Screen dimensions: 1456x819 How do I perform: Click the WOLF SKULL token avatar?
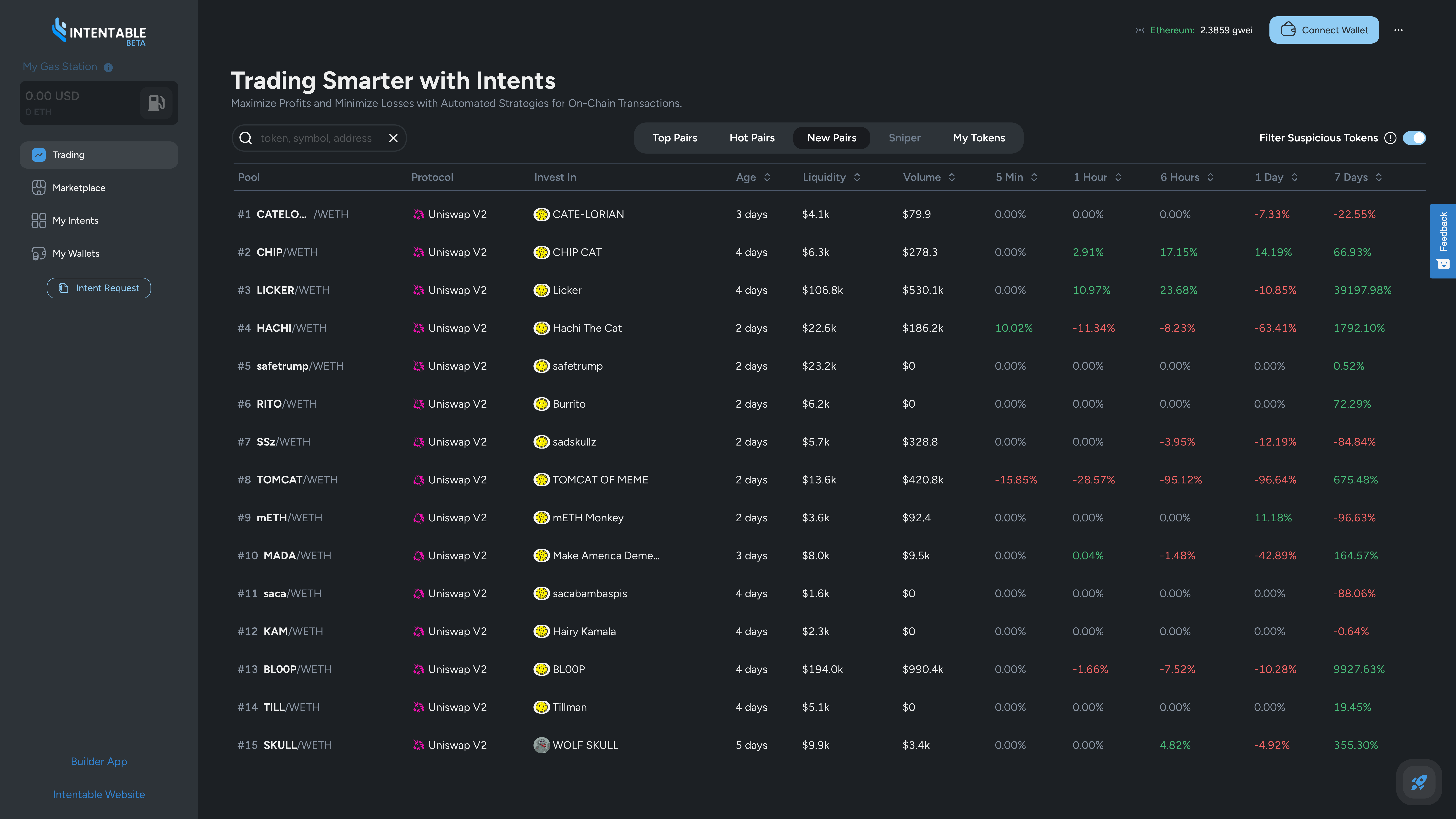pos(541,745)
